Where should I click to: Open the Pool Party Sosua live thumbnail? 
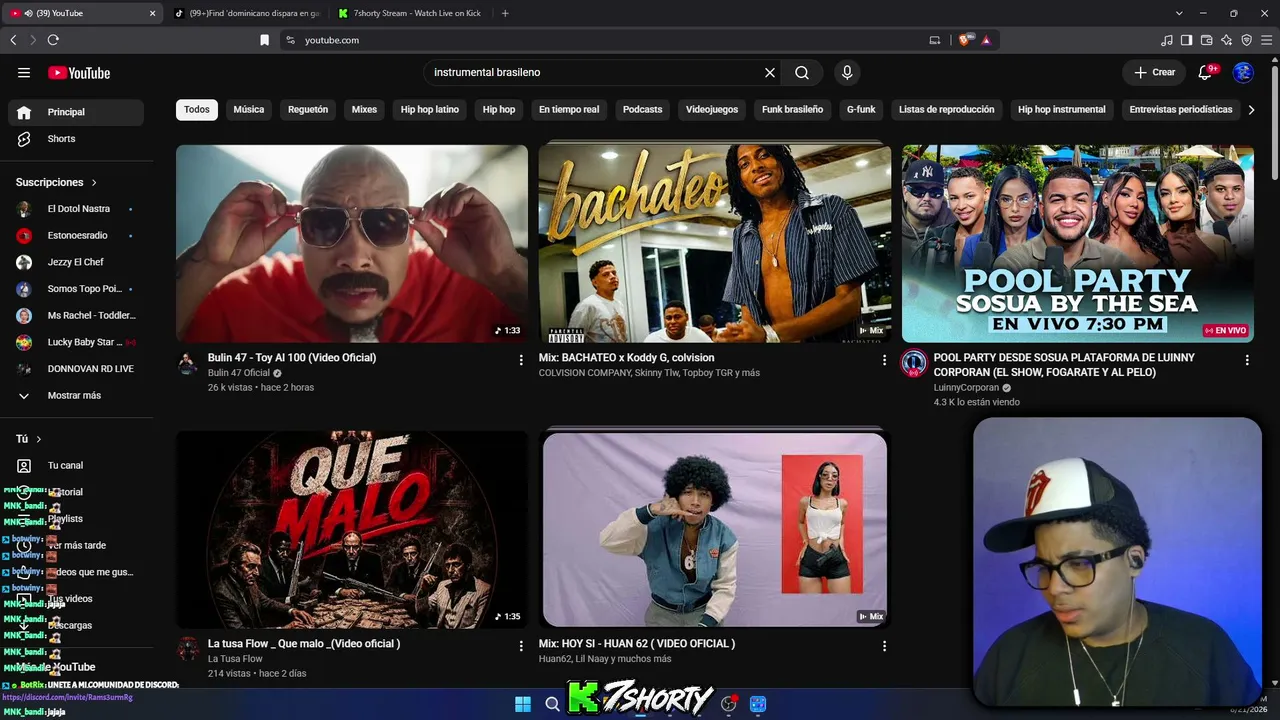click(1078, 244)
